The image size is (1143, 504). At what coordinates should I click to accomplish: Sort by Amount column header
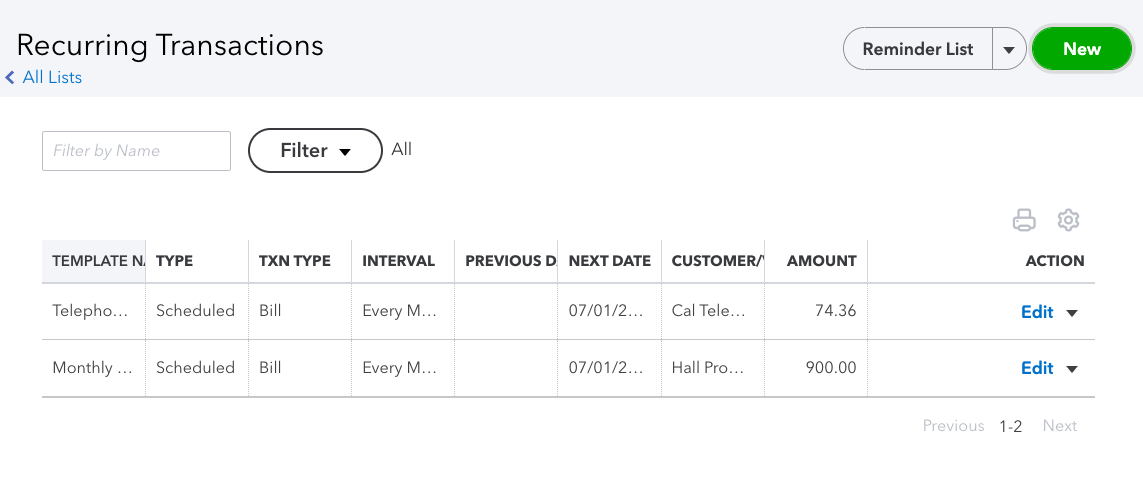pyautogui.click(x=821, y=261)
